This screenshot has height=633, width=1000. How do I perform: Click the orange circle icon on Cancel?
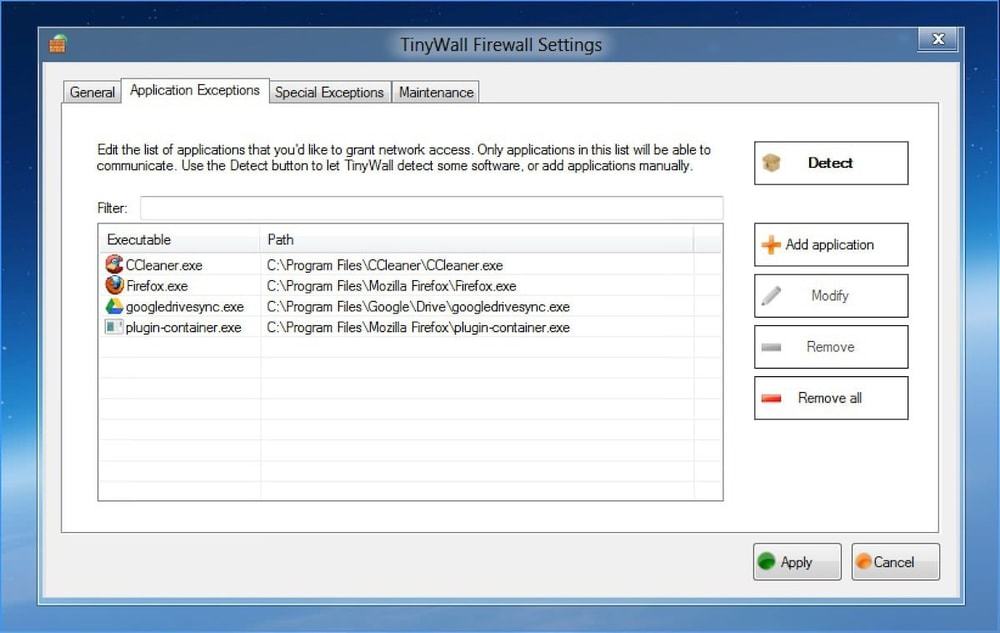864,562
